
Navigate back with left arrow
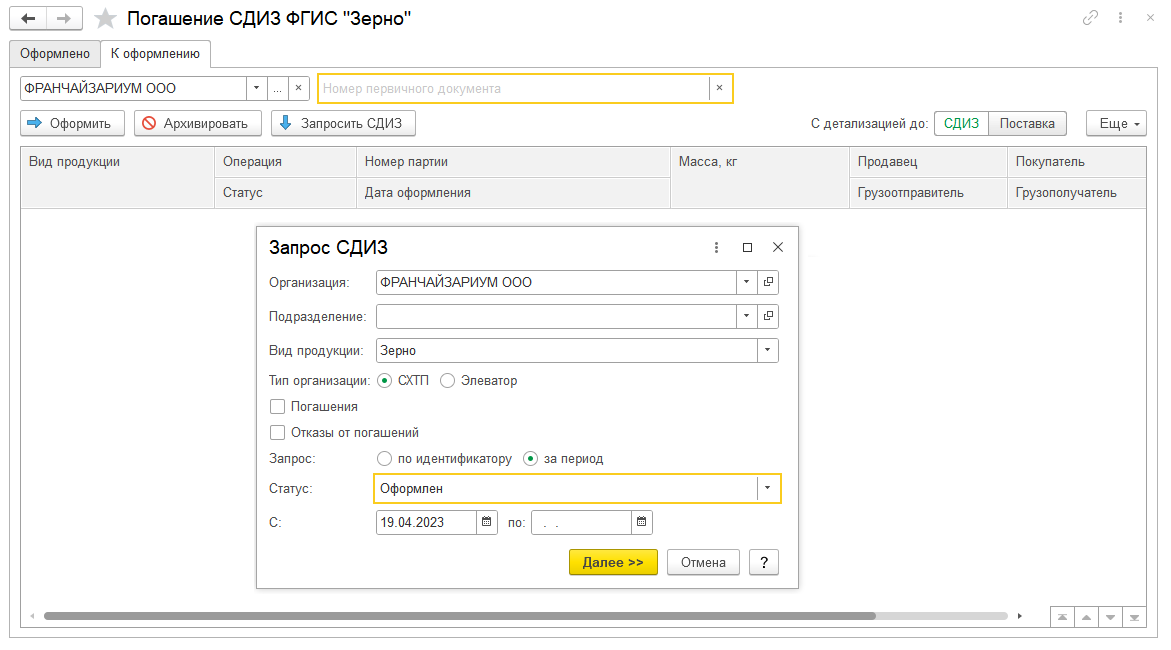click(x=28, y=19)
